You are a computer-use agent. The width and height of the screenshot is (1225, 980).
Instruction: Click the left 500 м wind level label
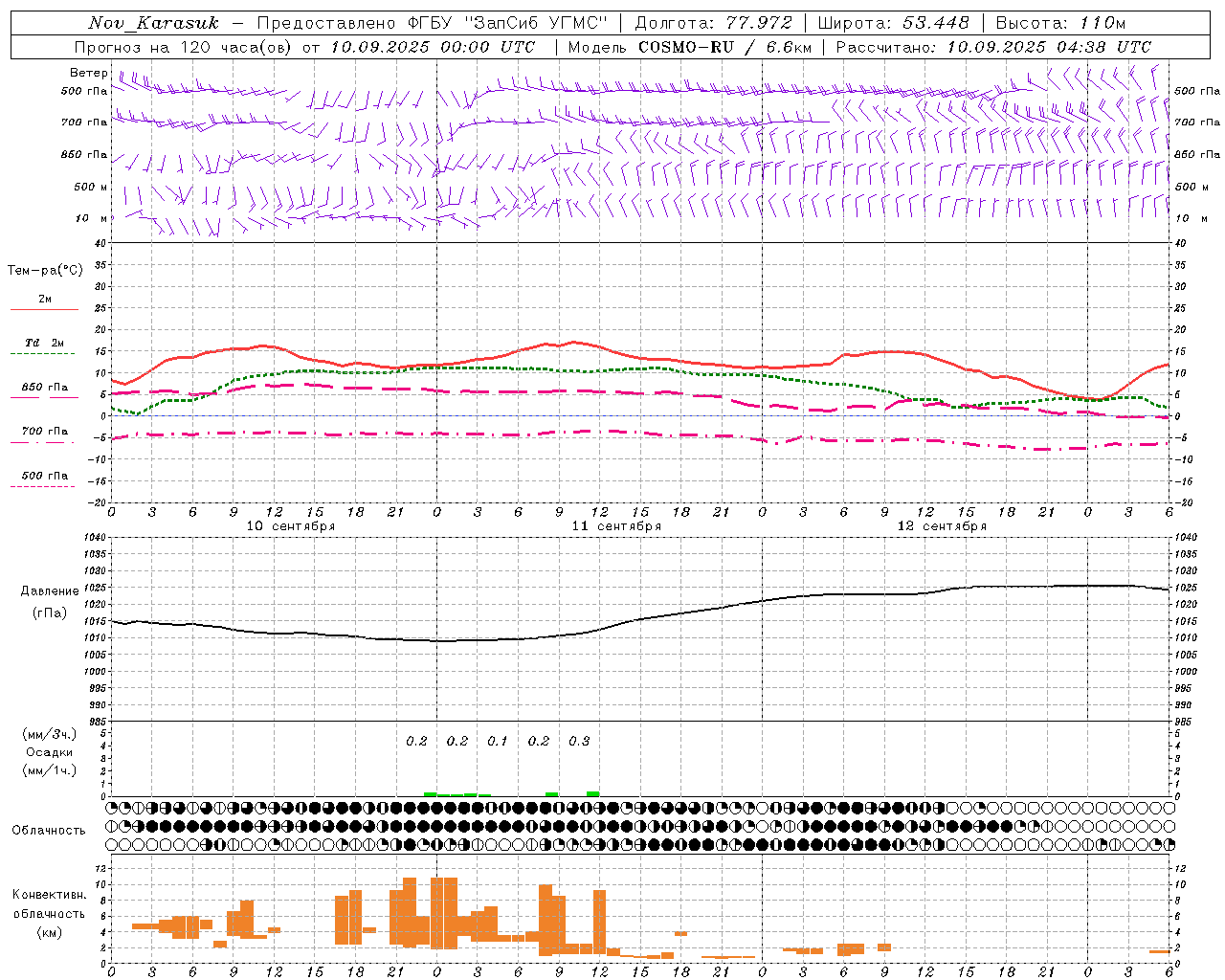point(91,187)
